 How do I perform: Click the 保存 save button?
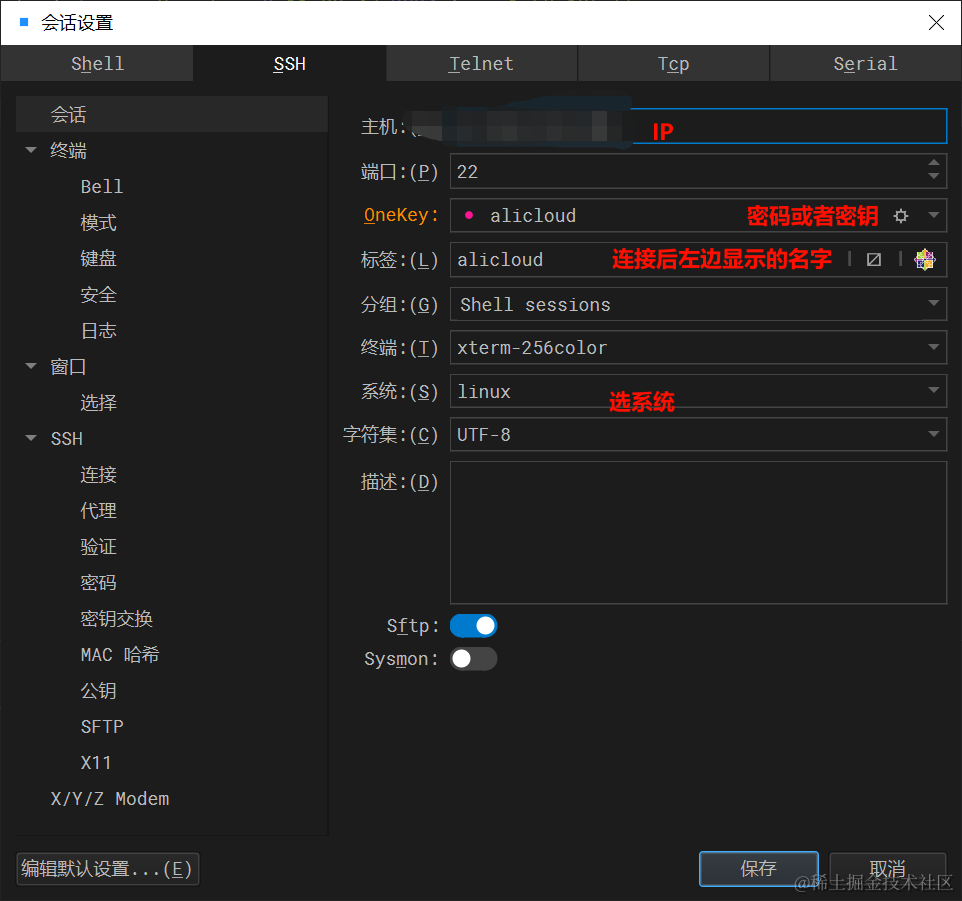click(x=758, y=869)
